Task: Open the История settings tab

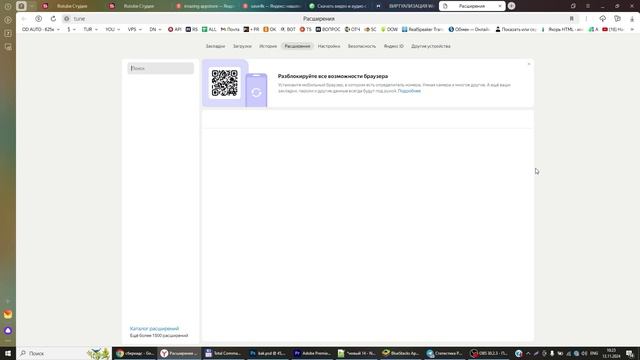Action: click(x=268, y=46)
